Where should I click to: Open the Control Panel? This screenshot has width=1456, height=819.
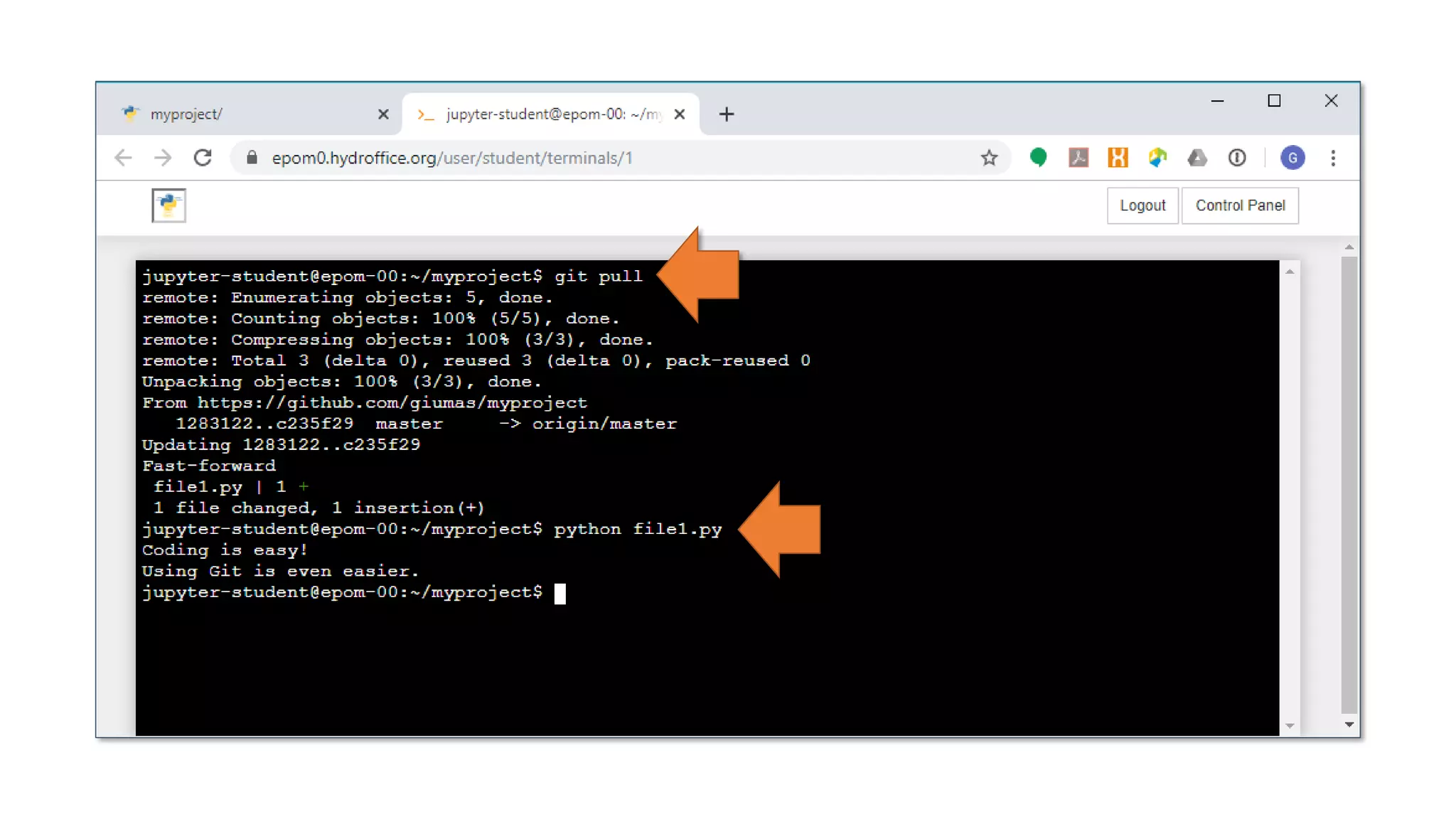[1239, 205]
